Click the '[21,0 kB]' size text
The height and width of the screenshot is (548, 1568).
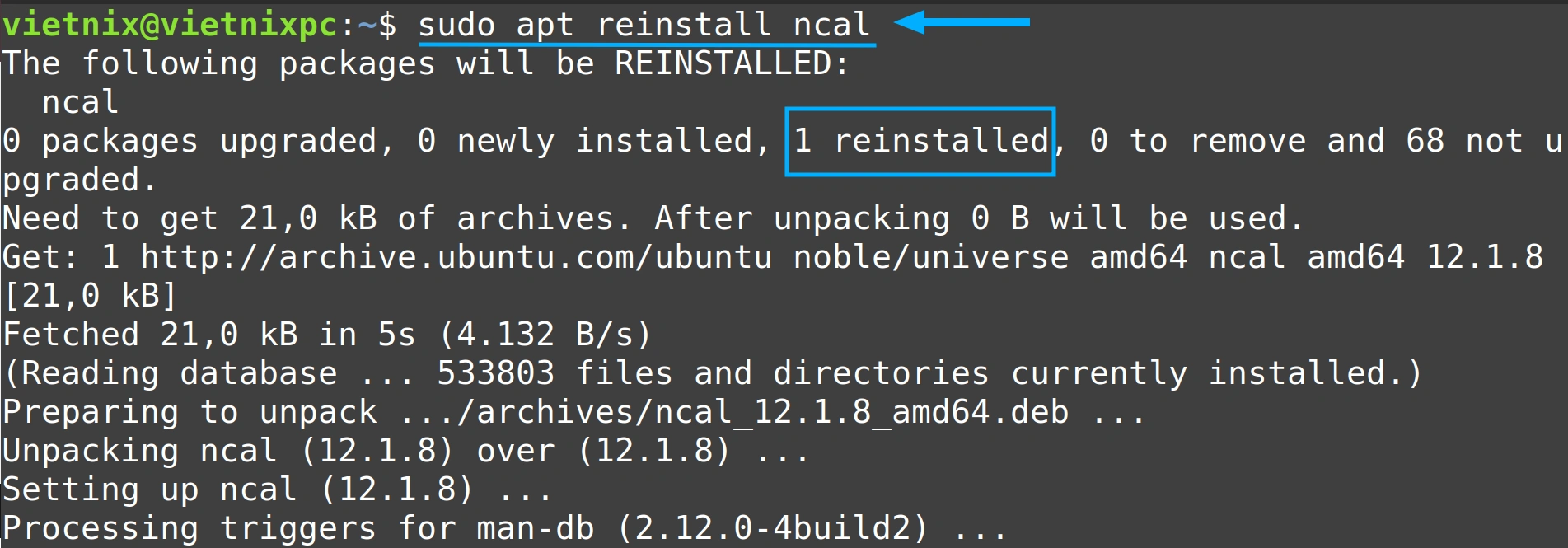91,296
